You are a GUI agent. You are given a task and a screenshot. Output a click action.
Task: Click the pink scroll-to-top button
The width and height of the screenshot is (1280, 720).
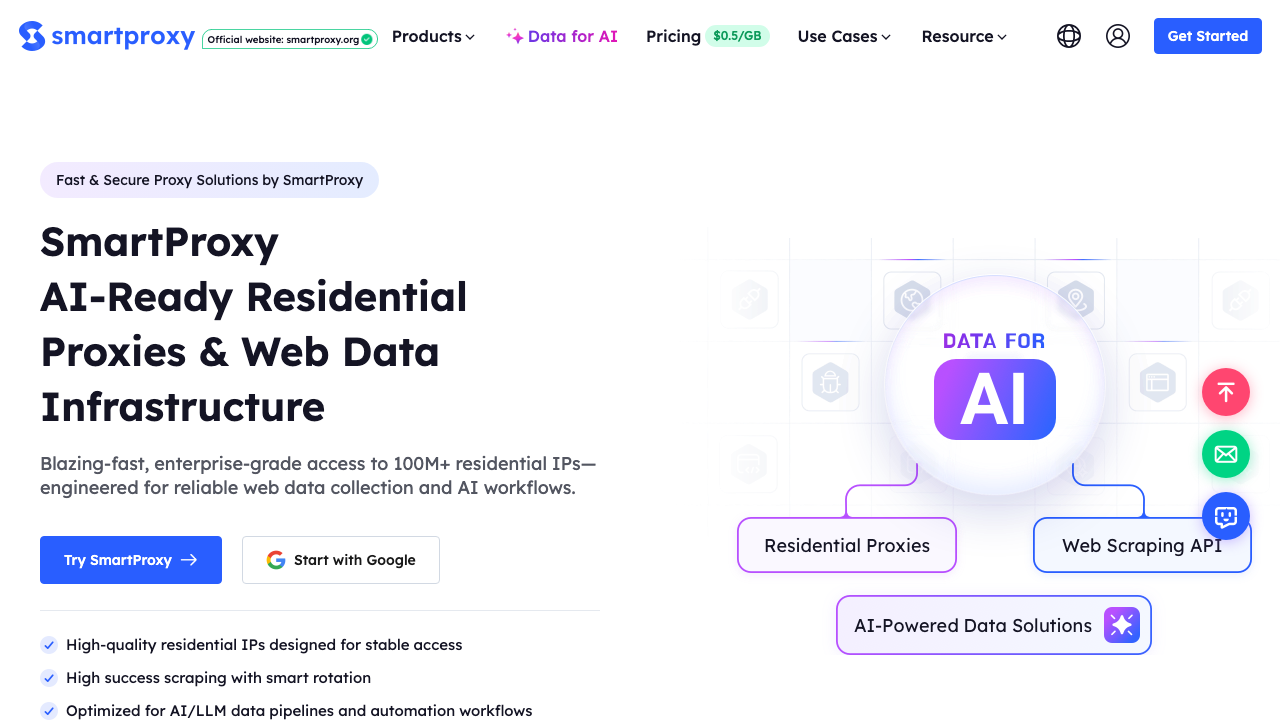[1226, 392]
